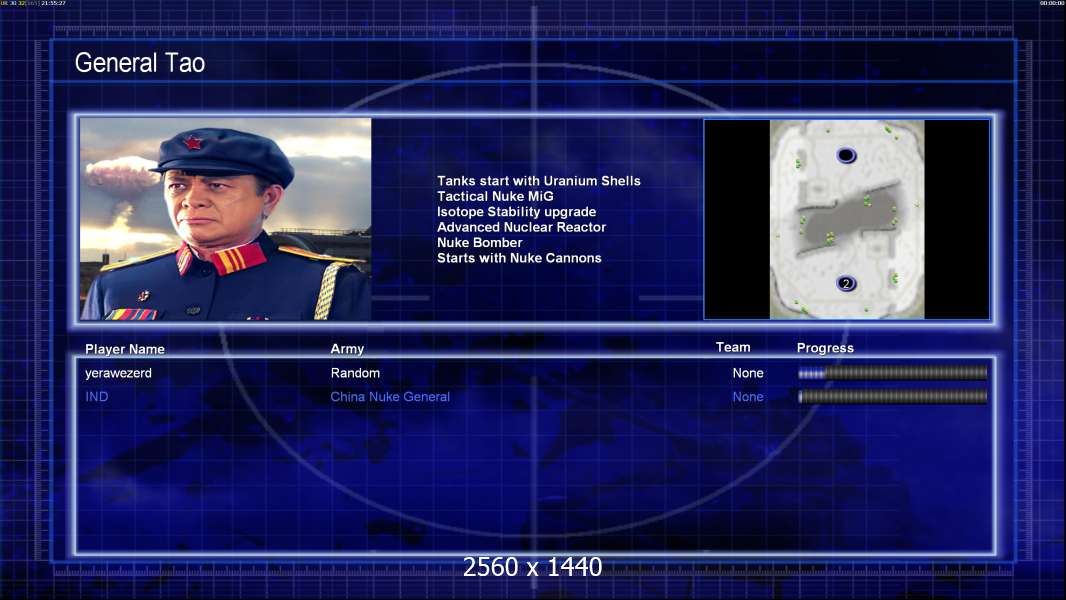Click yerawezerd's loading progress bar

(892, 372)
